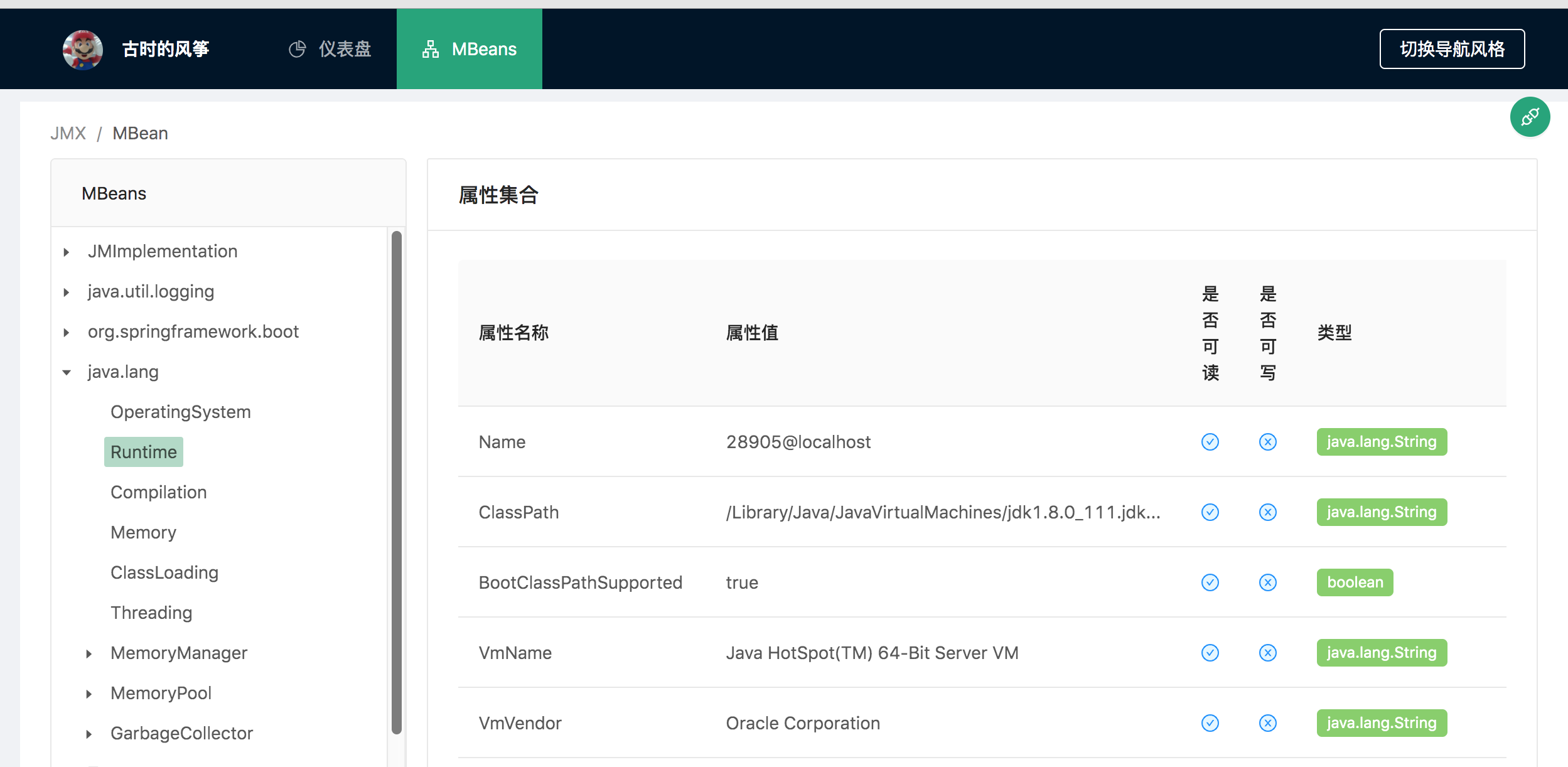This screenshot has height=767, width=1568.
Task: Click the 切换导航风格 button
Action: pyautogui.click(x=1453, y=48)
